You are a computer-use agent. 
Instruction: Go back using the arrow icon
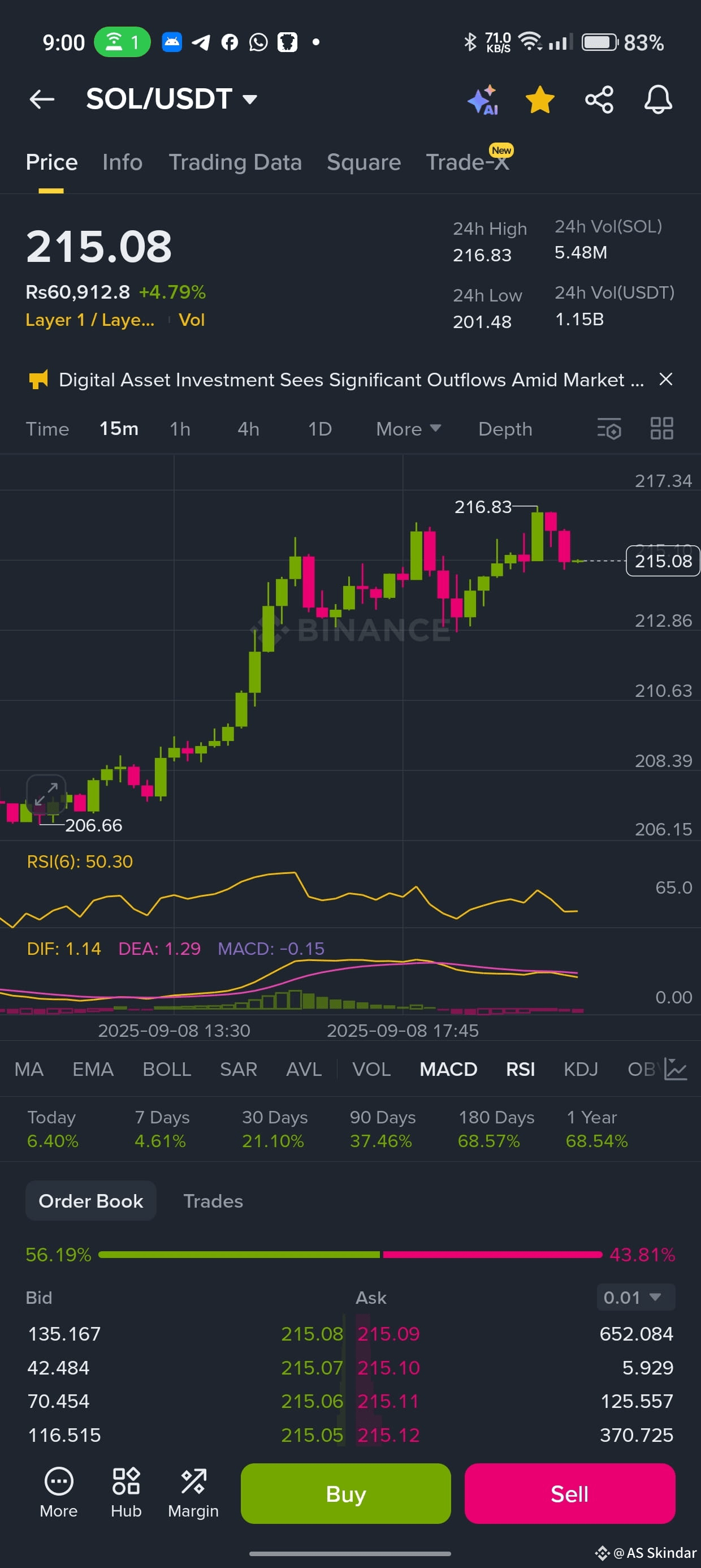(42, 99)
